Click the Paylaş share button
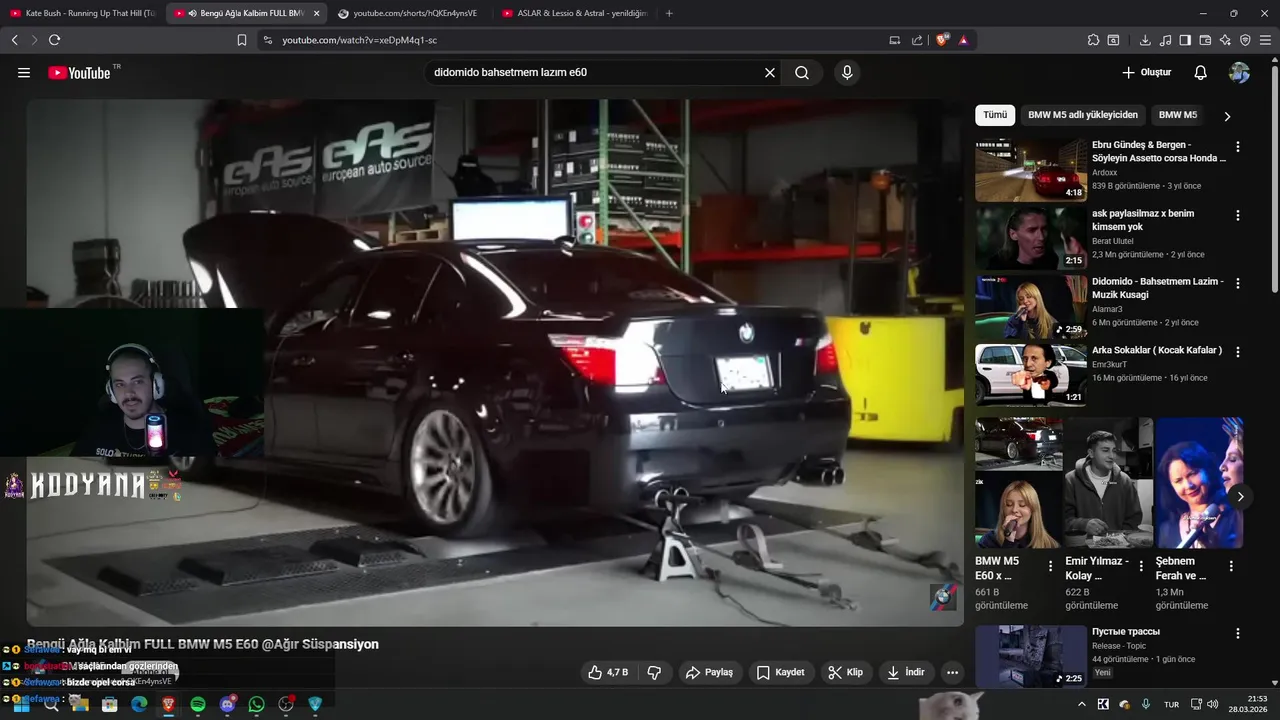1280x720 pixels. click(710, 672)
